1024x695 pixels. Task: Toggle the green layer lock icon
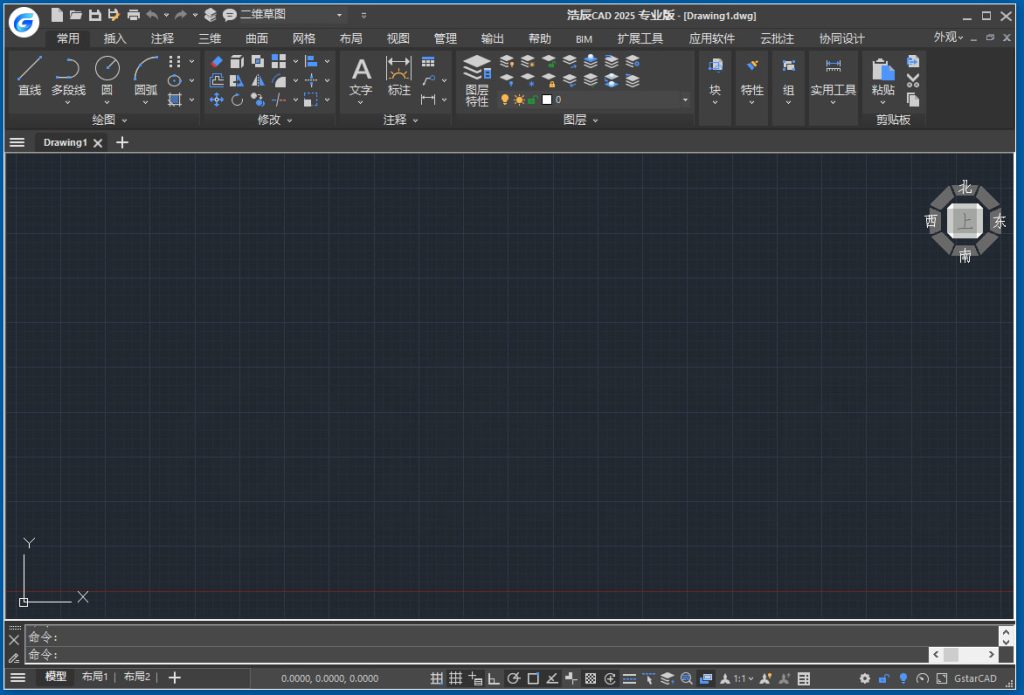coord(532,99)
